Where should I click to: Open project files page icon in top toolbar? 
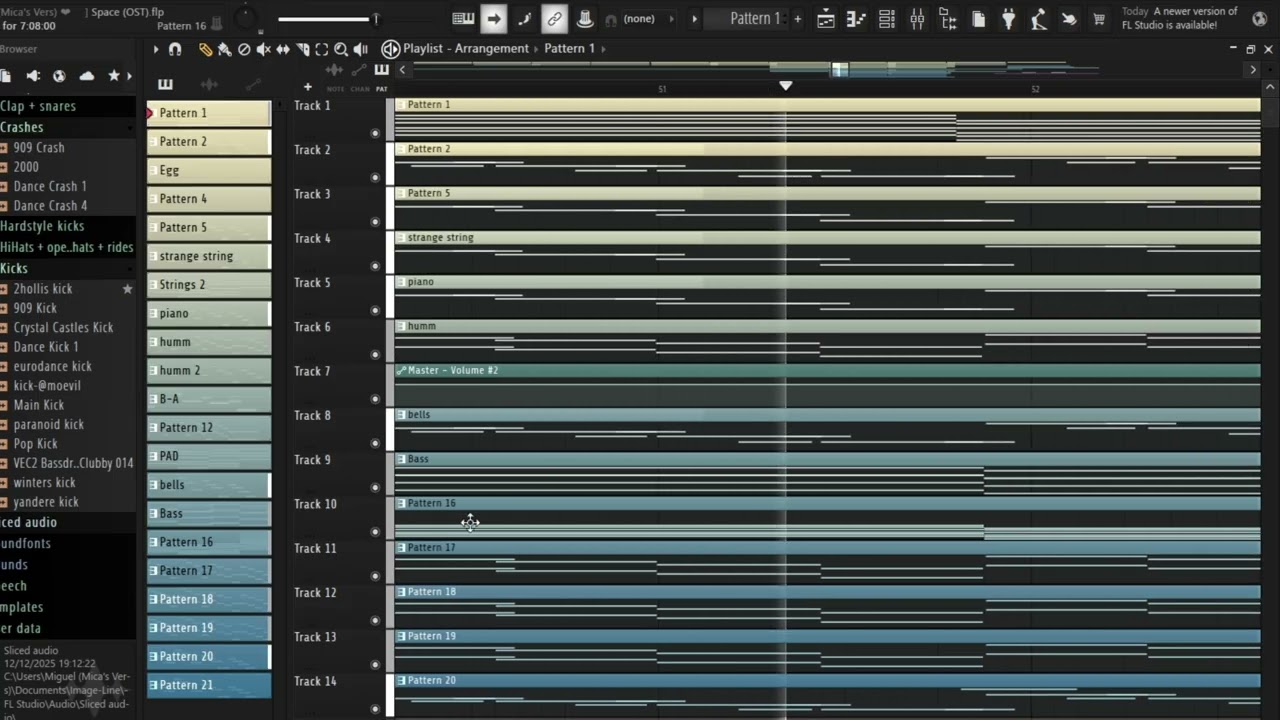978,18
